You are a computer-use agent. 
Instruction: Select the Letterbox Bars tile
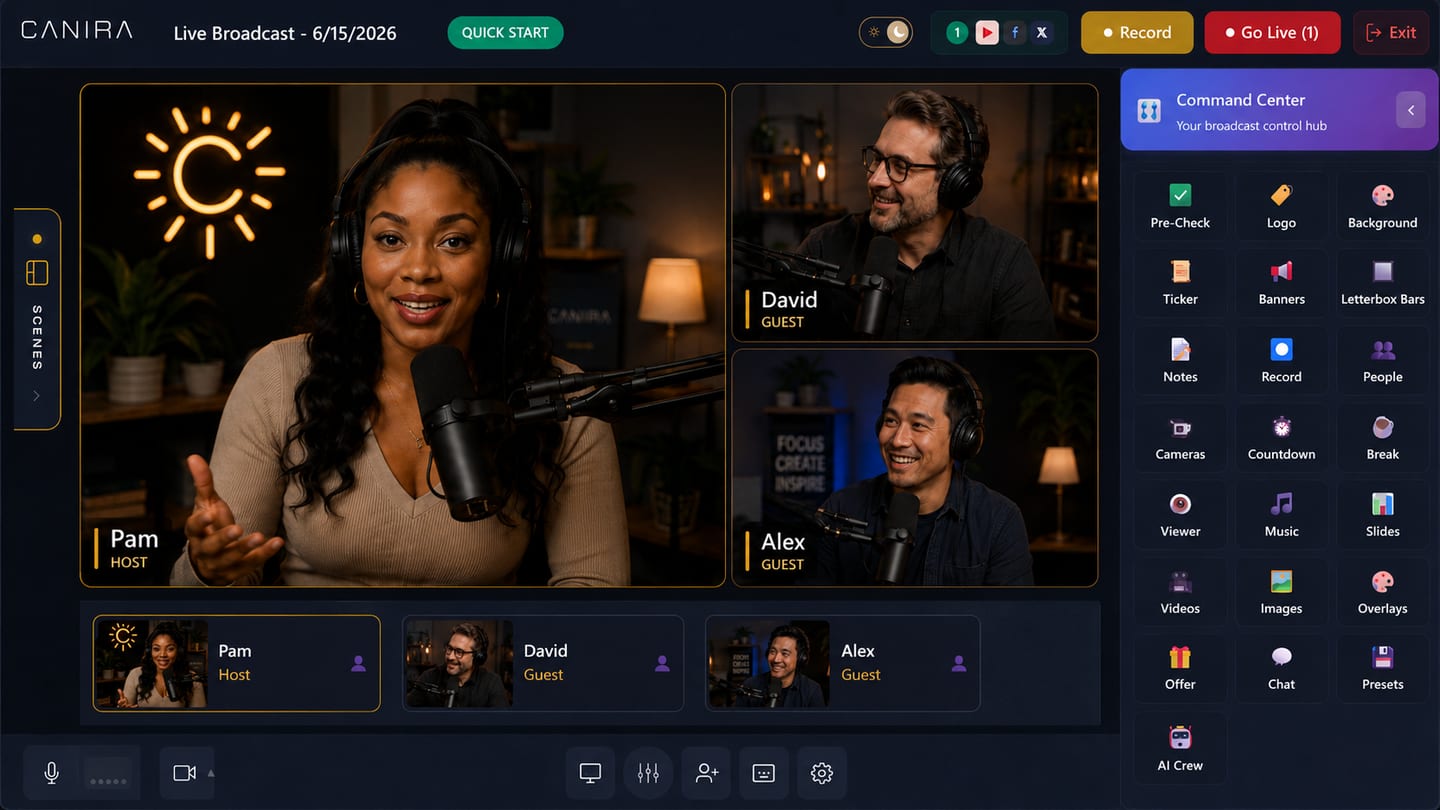1383,281
